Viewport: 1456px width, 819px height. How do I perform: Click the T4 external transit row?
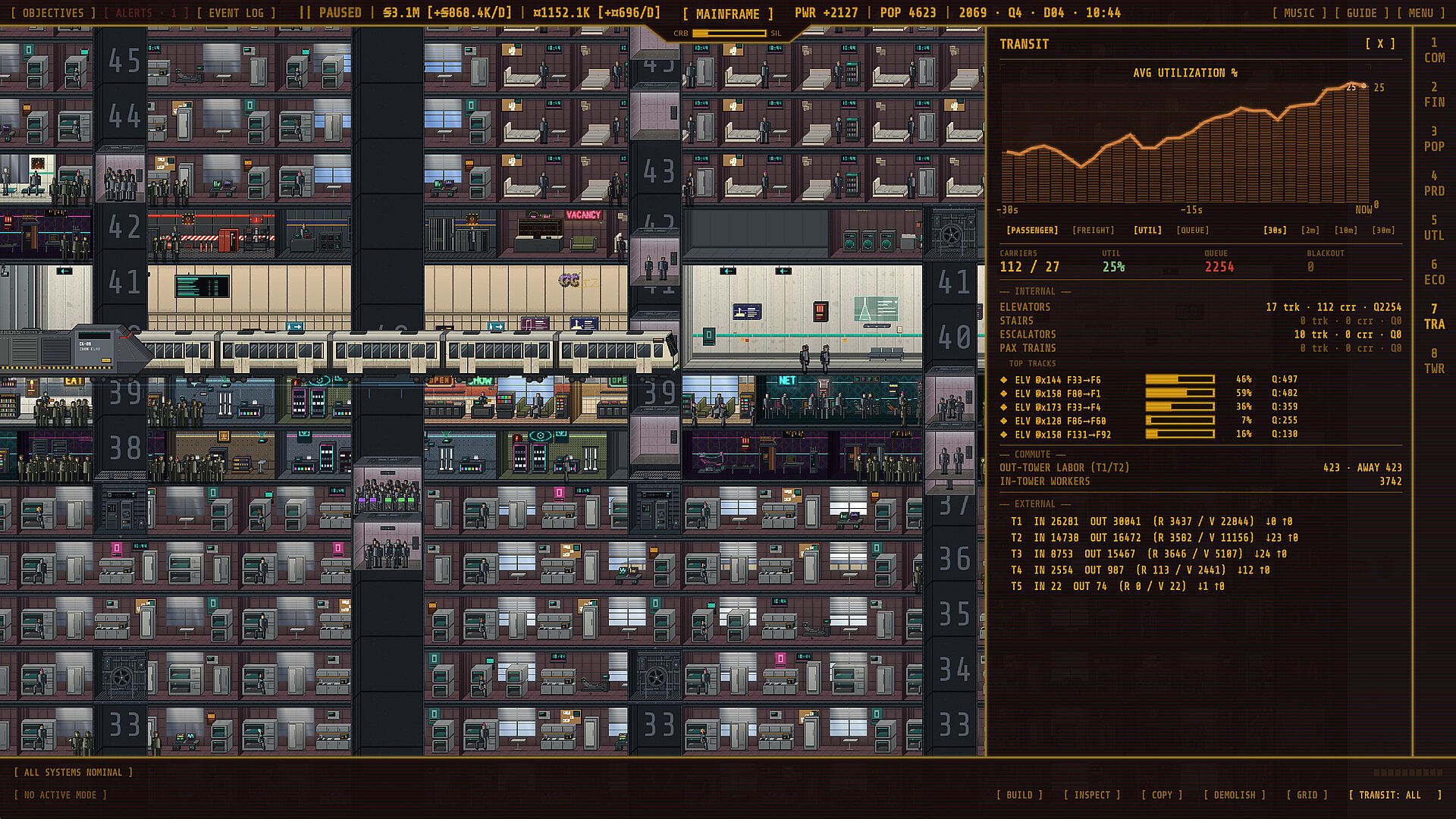(x=1140, y=570)
